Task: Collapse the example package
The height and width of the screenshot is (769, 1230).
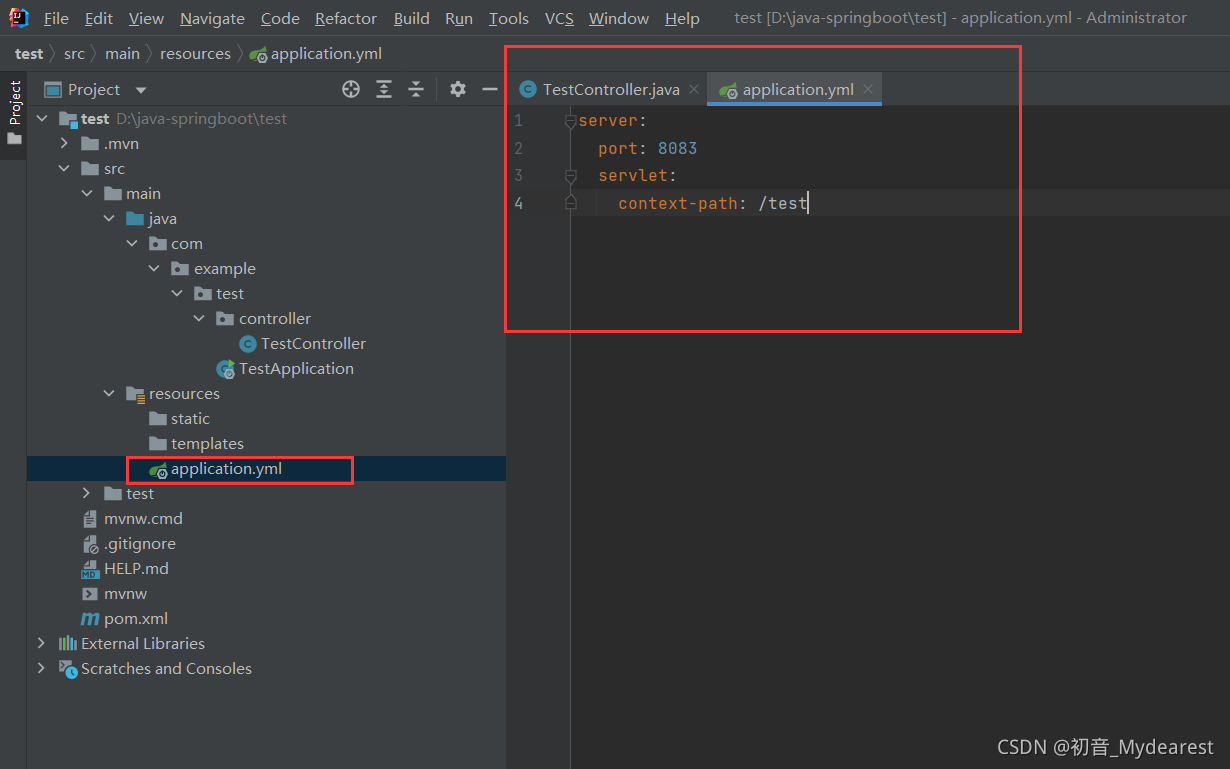Action: click(x=154, y=269)
